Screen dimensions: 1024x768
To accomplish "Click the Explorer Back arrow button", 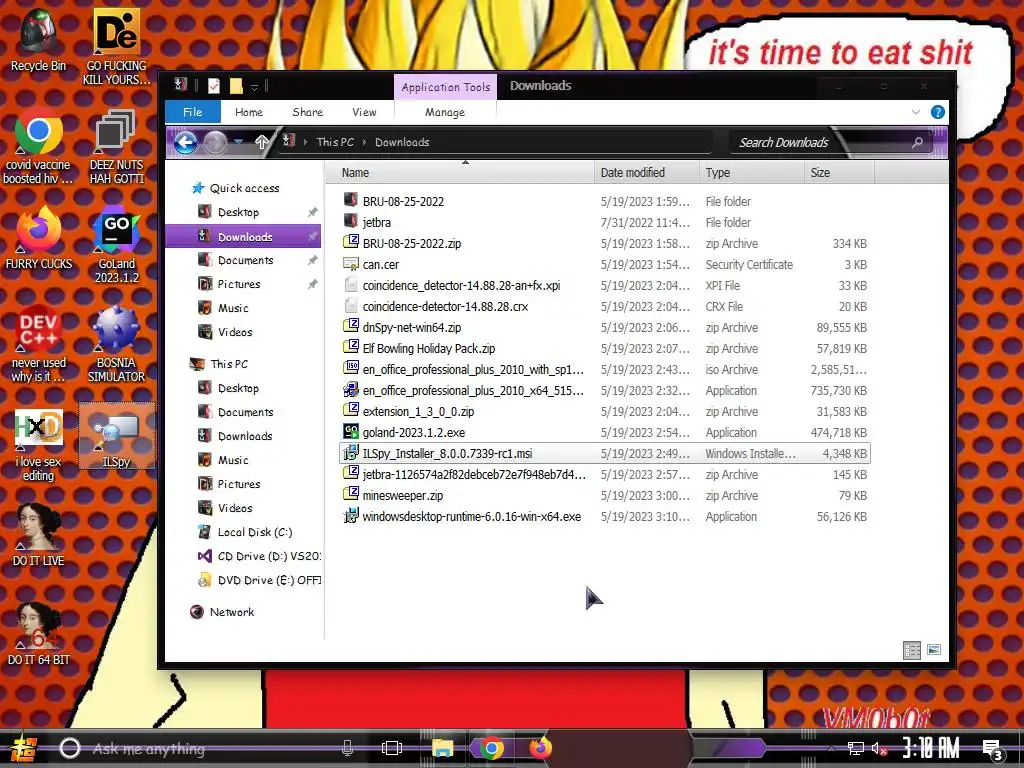I will [x=185, y=142].
